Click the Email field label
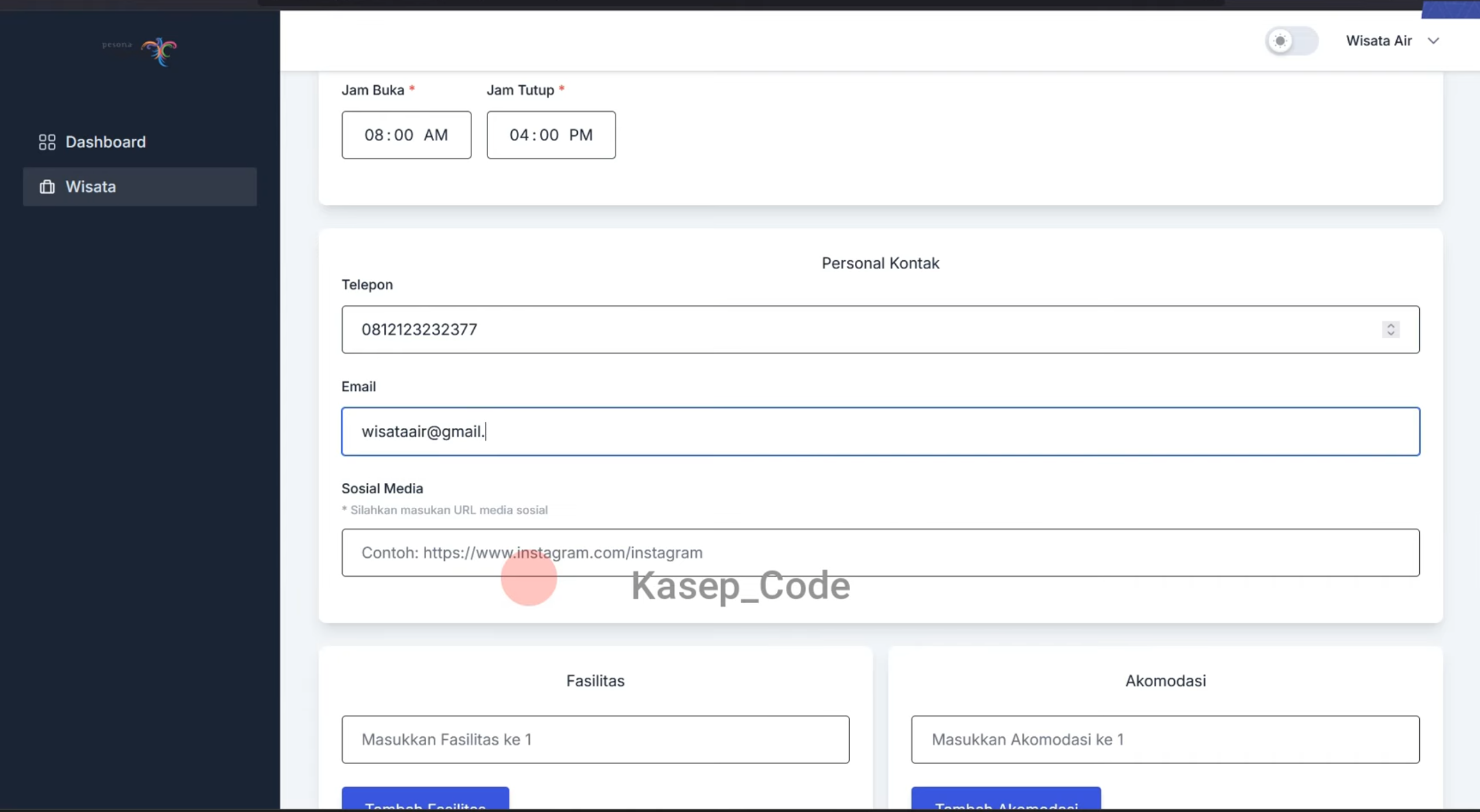Viewport: 1480px width, 812px height. (359, 386)
